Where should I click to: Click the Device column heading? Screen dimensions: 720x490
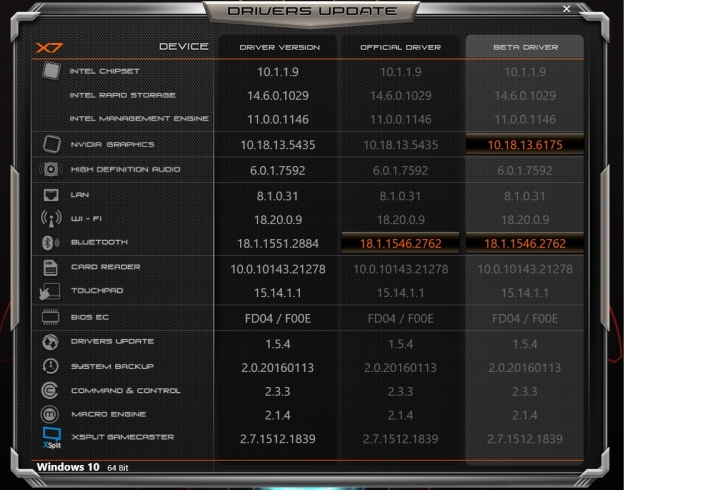click(184, 46)
